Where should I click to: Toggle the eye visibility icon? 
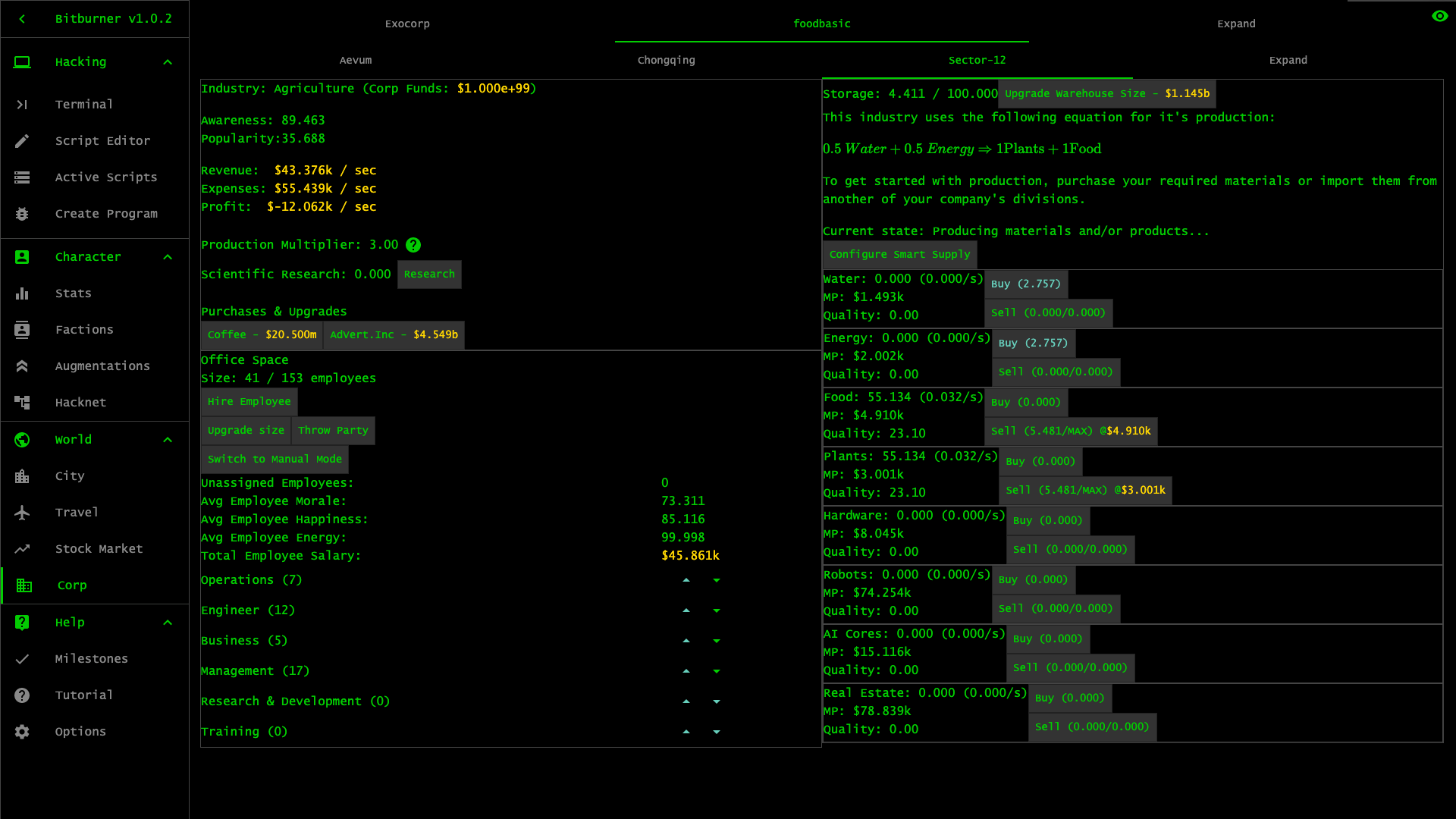tap(1439, 16)
